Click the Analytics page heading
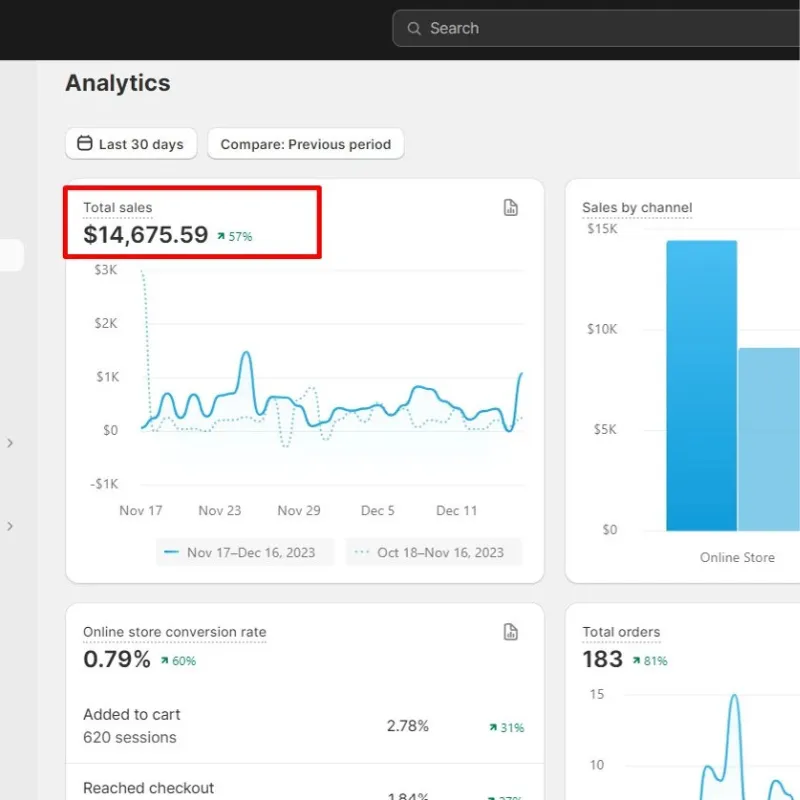 click(x=118, y=83)
